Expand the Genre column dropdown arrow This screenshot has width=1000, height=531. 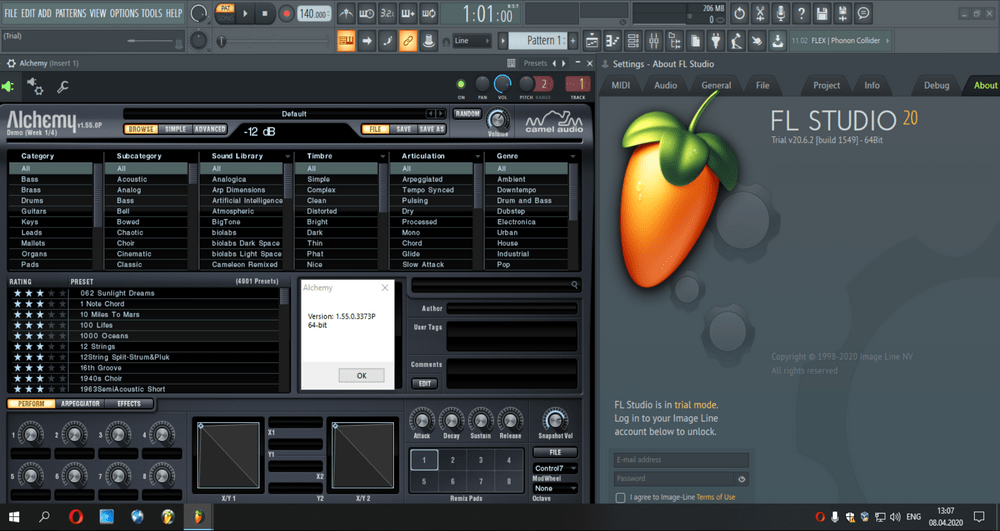click(x=573, y=156)
